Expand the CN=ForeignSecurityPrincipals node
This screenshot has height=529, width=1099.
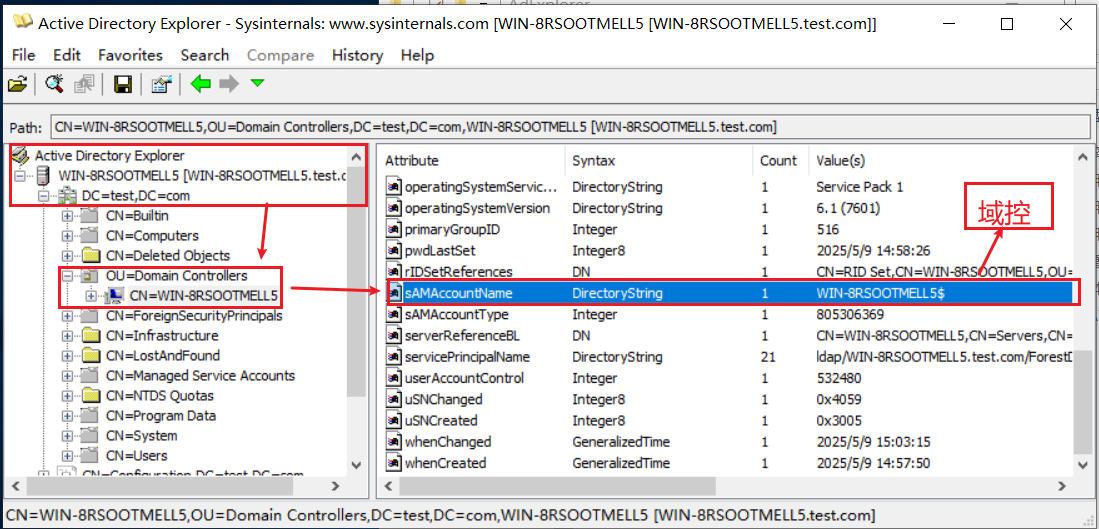pyautogui.click(x=67, y=316)
